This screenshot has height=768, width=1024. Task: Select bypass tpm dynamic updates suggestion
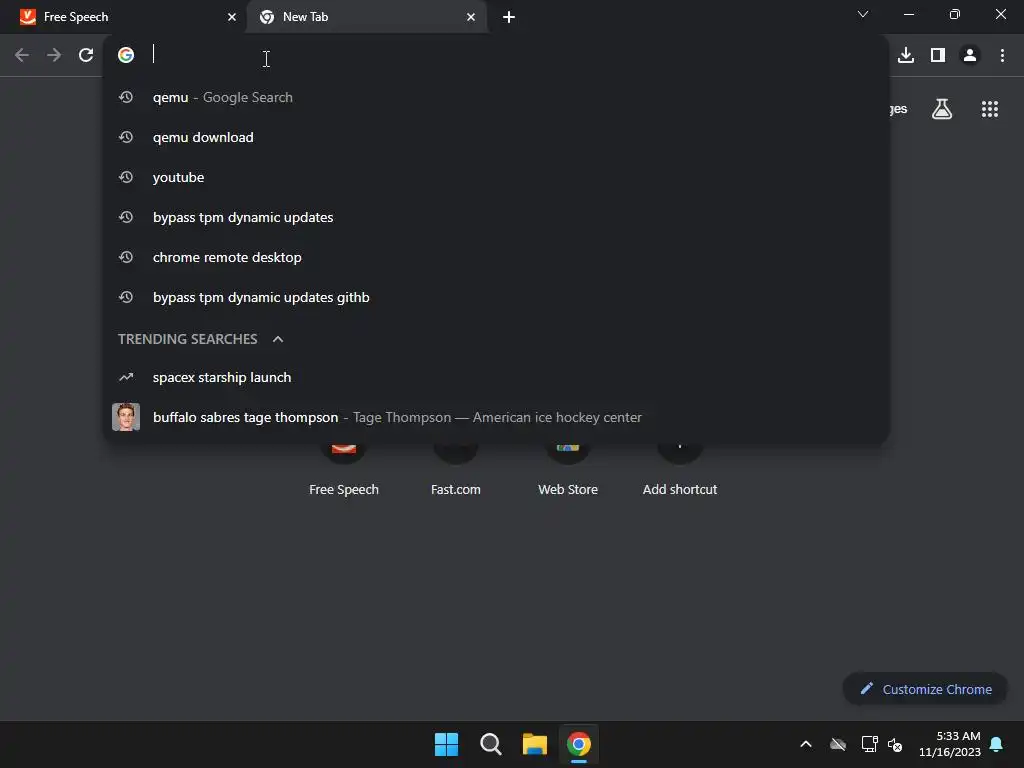[496, 217]
